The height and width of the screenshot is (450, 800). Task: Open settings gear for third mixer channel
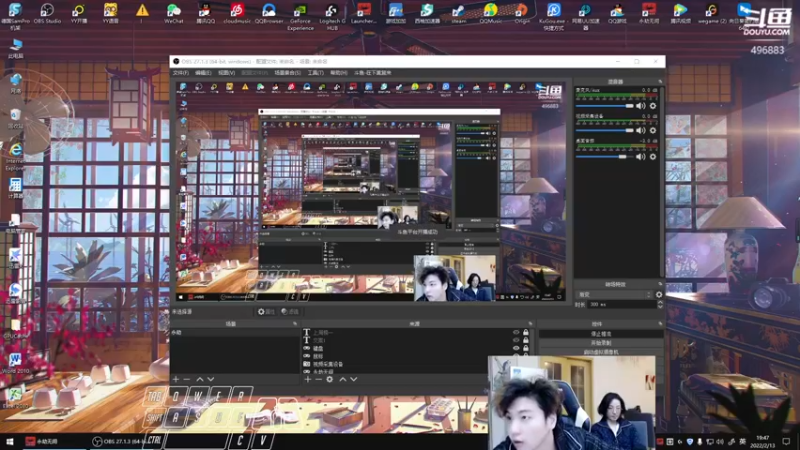point(653,157)
